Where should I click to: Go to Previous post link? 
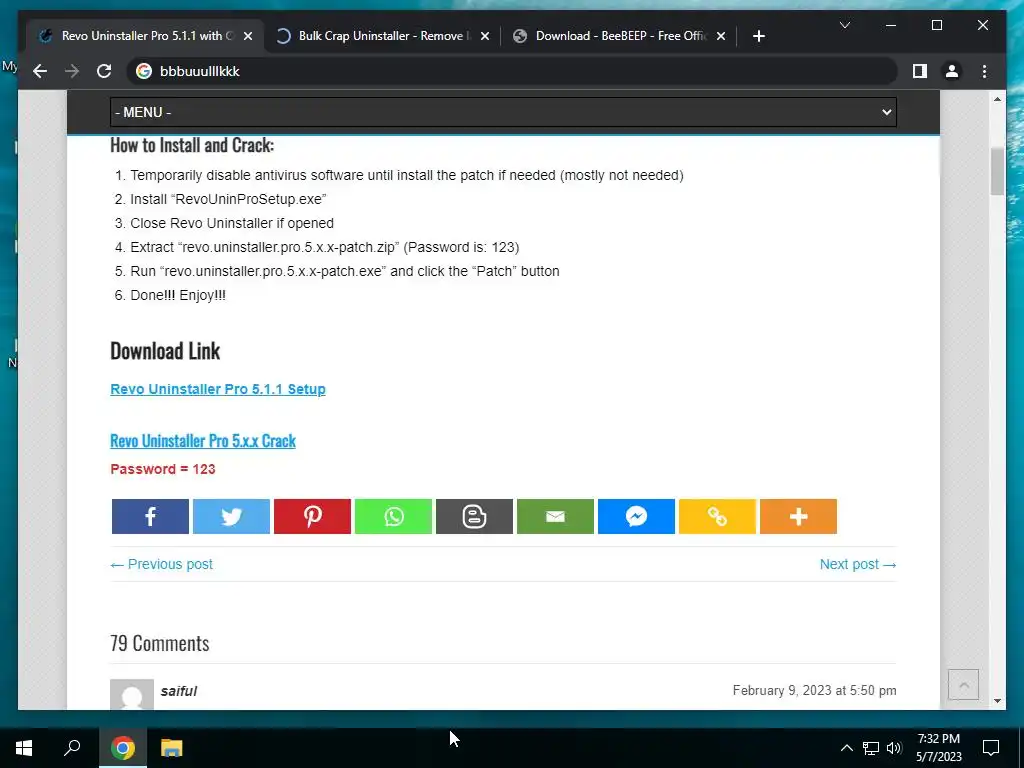[x=161, y=564]
